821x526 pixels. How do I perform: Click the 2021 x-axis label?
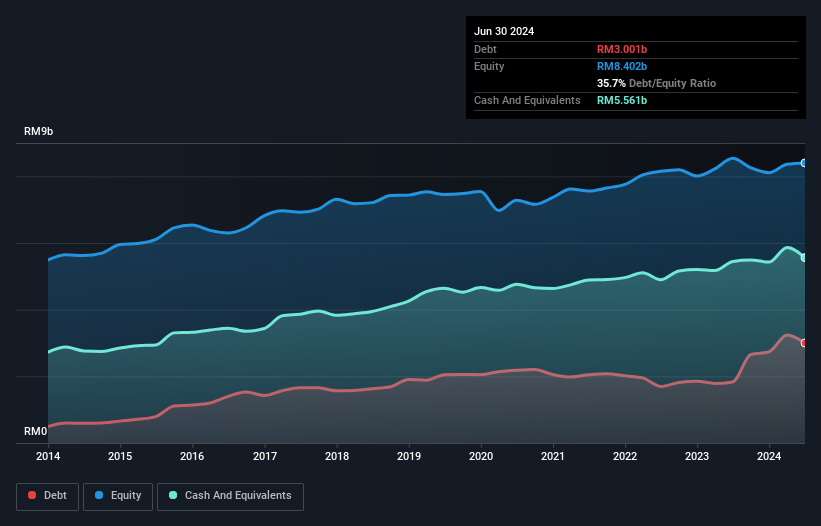552,456
